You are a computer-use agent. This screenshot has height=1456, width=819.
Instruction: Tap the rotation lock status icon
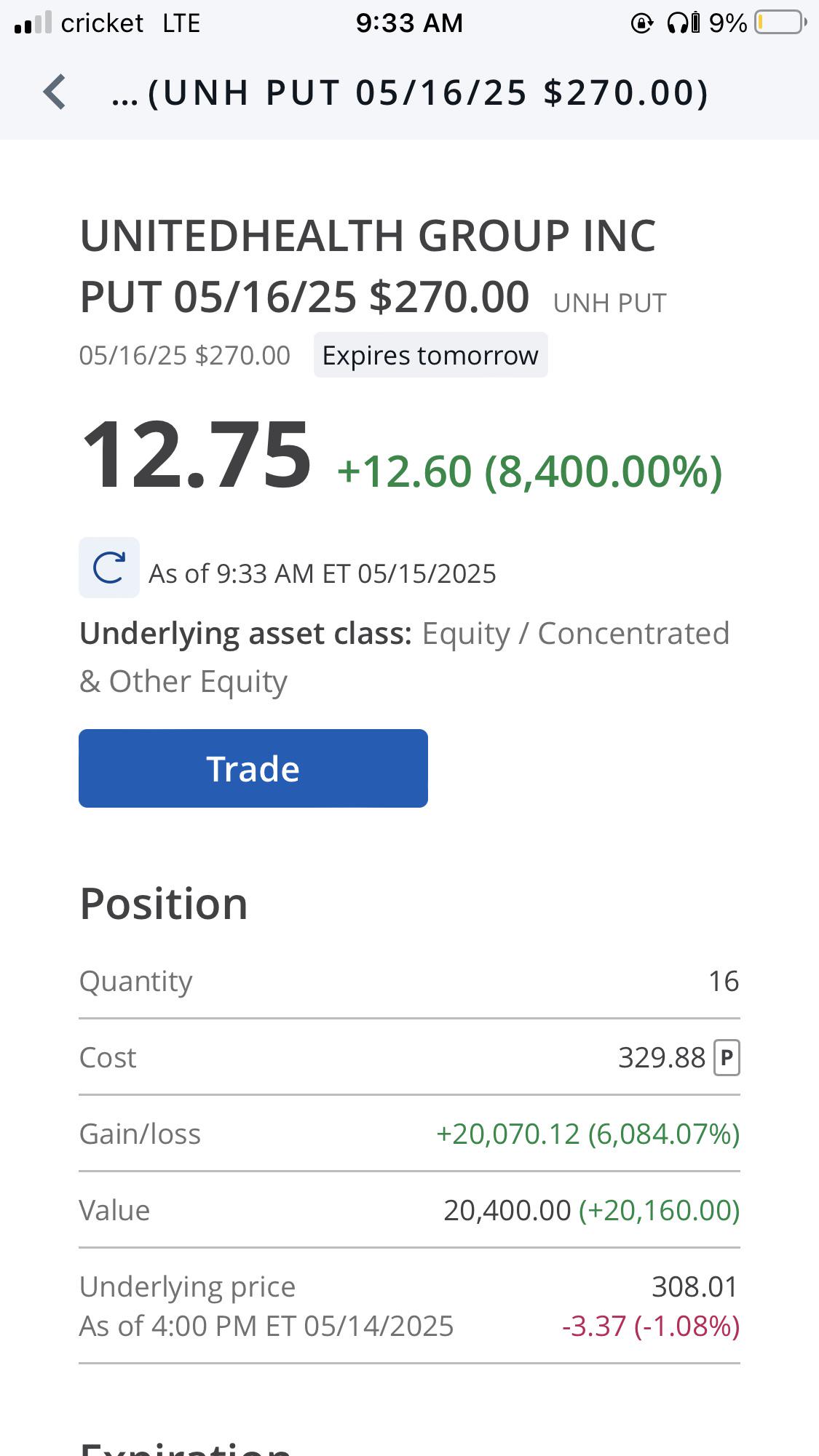pos(641,23)
